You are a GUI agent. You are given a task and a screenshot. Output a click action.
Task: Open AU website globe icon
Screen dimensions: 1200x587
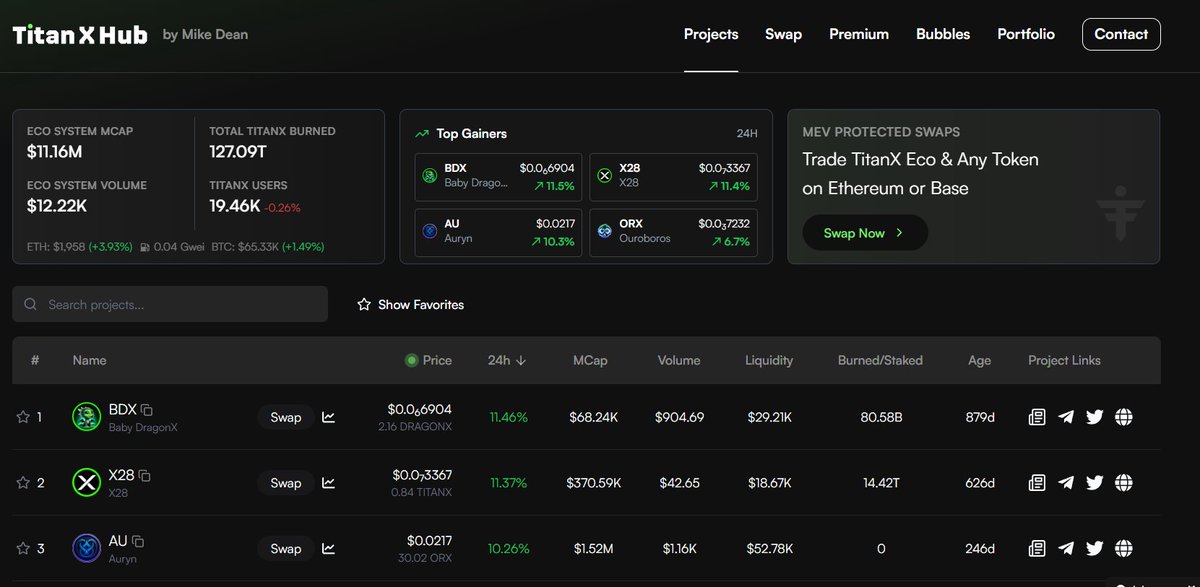click(x=1124, y=548)
